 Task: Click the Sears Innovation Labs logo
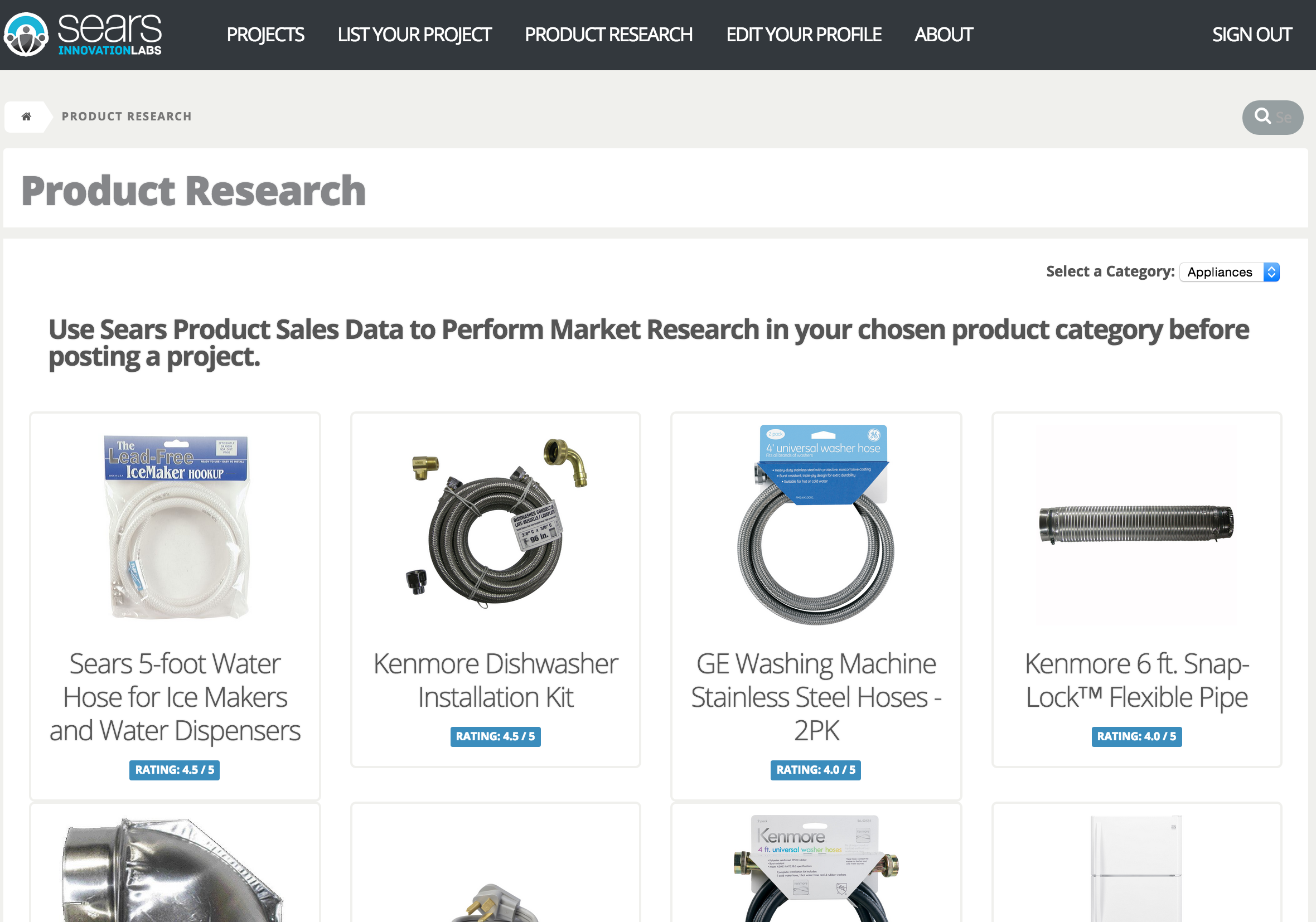[83, 35]
